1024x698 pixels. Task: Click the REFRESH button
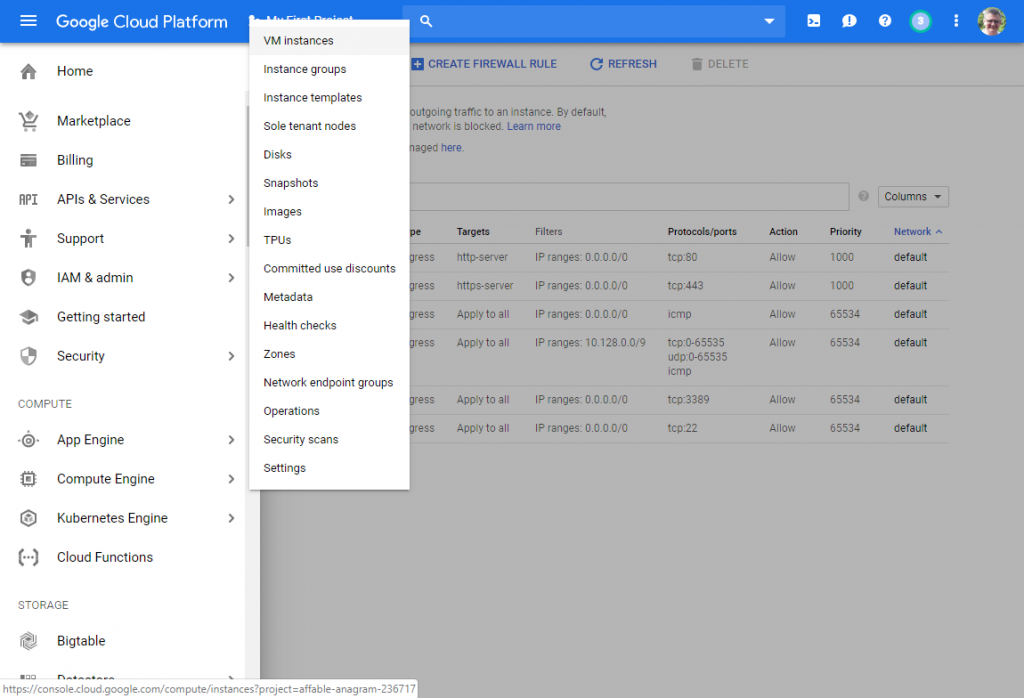[x=624, y=64]
